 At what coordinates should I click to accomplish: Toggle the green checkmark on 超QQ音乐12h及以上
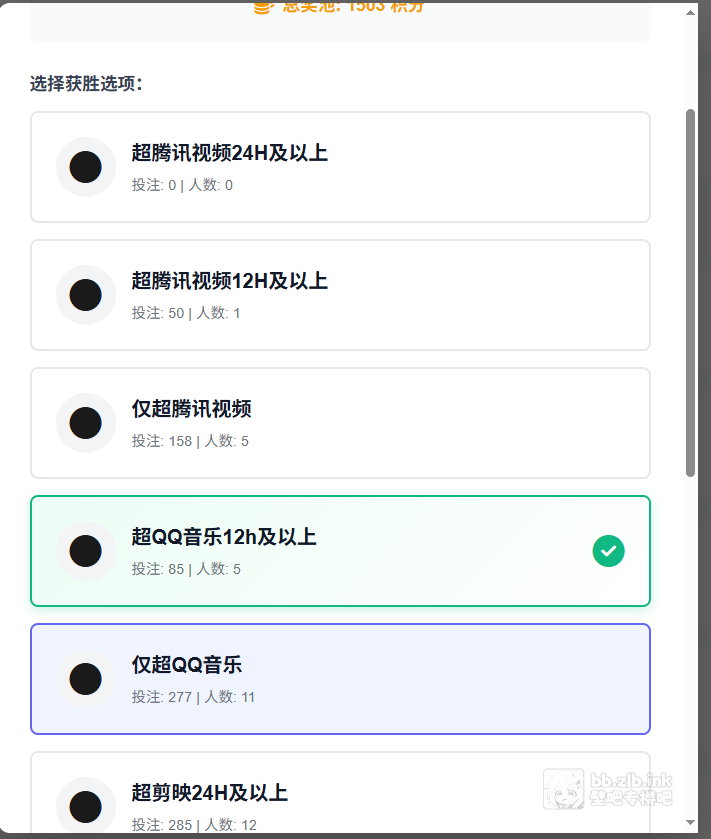pos(608,551)
